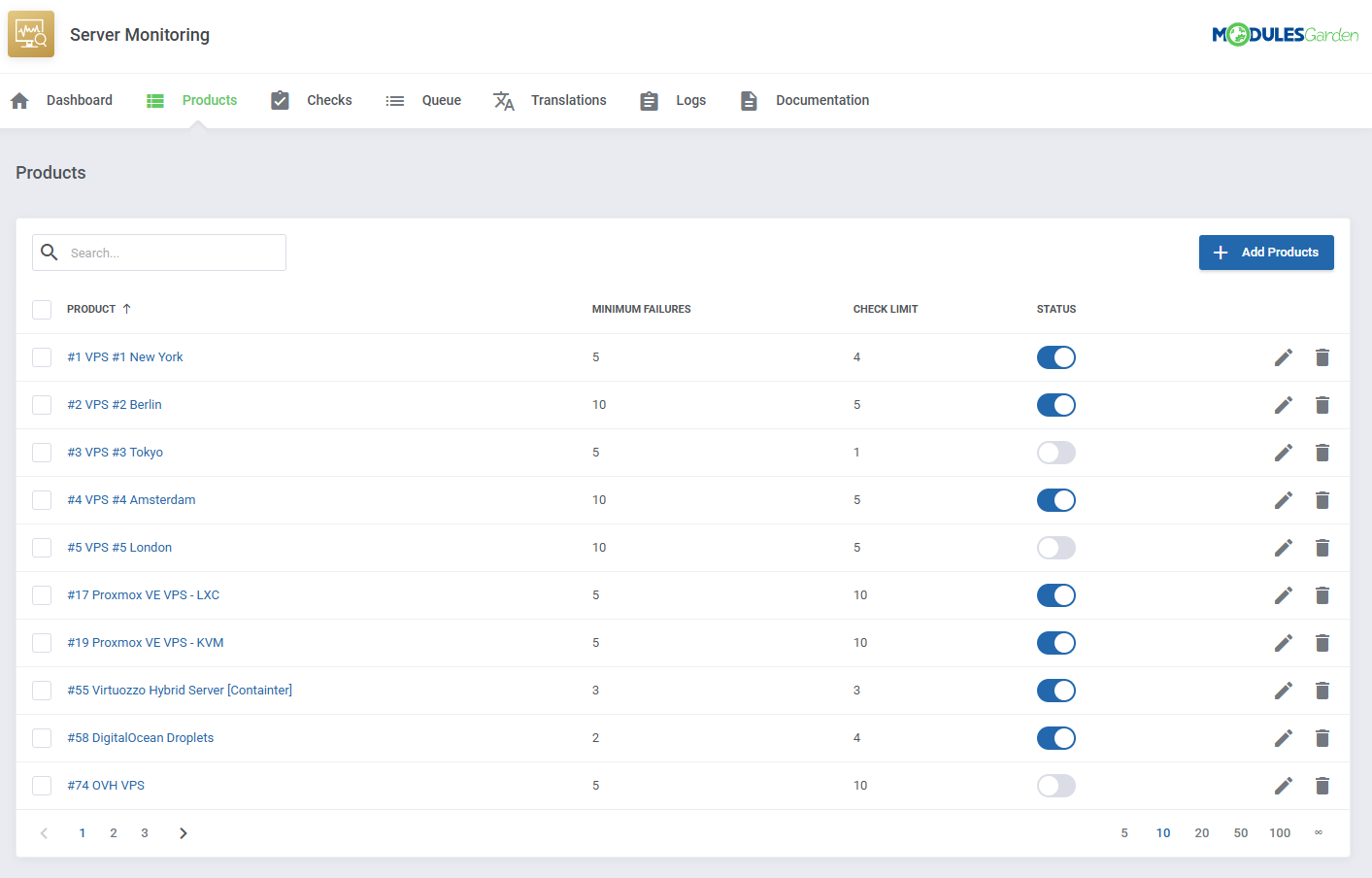
Task: Open the Translations language icon
Action: (x=504, y=100)
